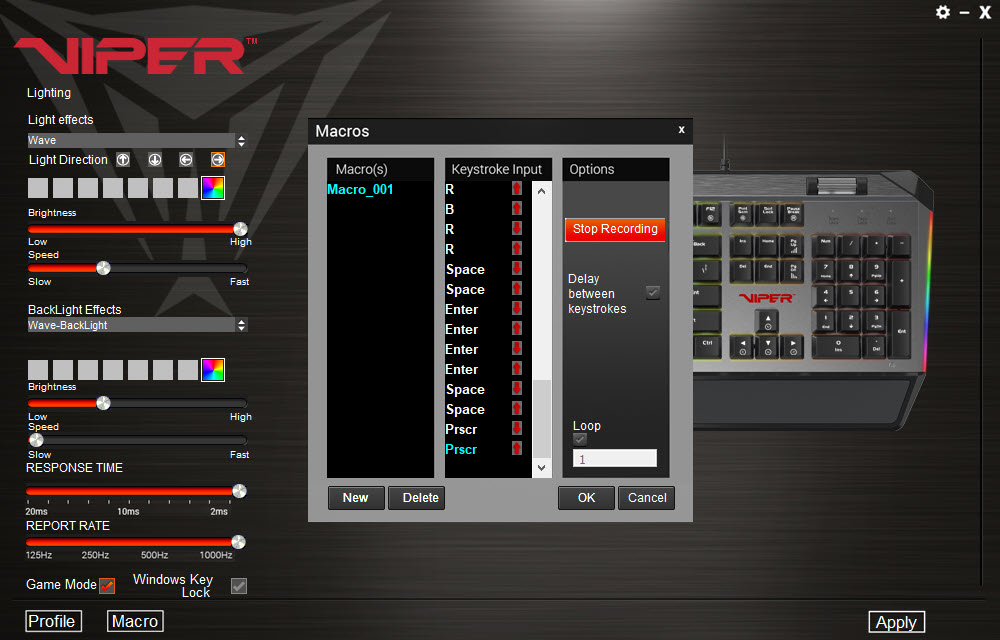Click the Macro button in the bottom bar
Viewport: 1000px width, 640px height.
coord(135,622)
